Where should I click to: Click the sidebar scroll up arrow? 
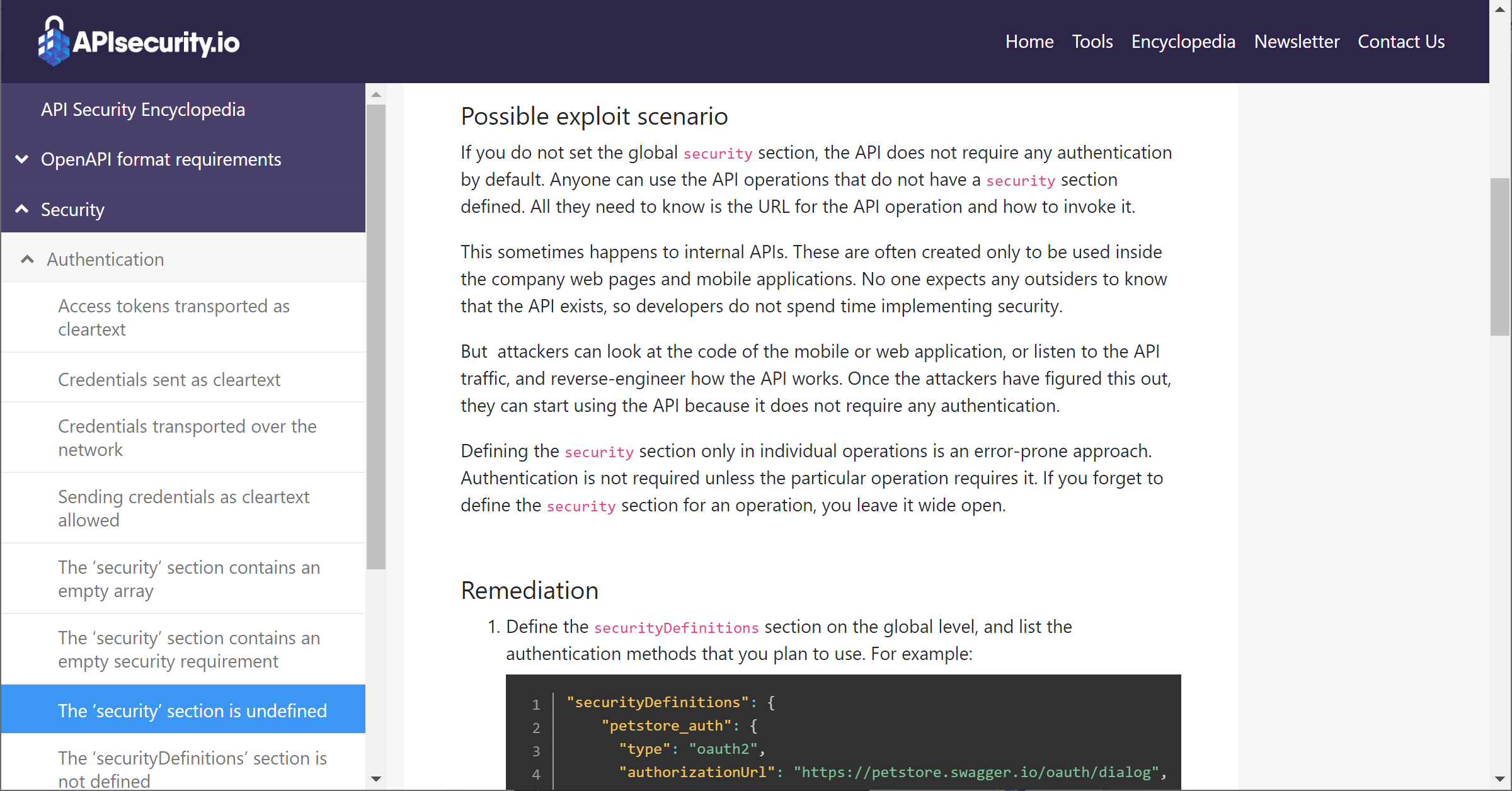[x=376, y=94]
